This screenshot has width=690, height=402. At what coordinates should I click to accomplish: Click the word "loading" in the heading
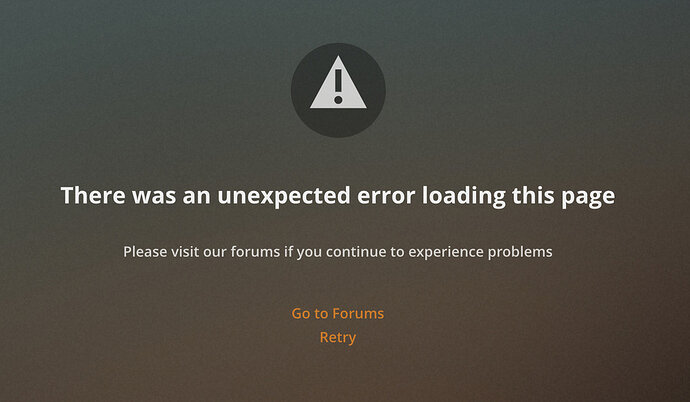click(x=464, y=196)
